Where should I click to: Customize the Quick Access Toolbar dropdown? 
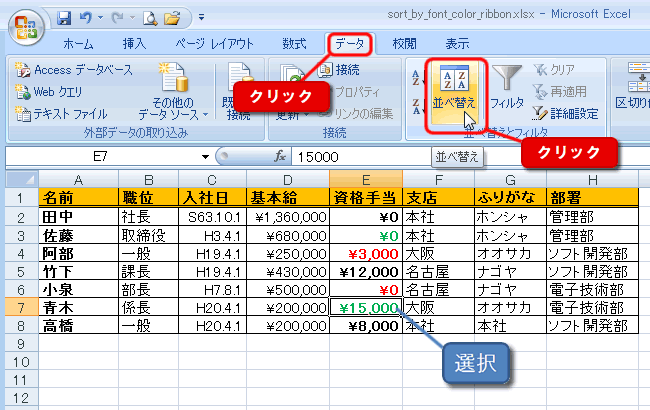201,17
